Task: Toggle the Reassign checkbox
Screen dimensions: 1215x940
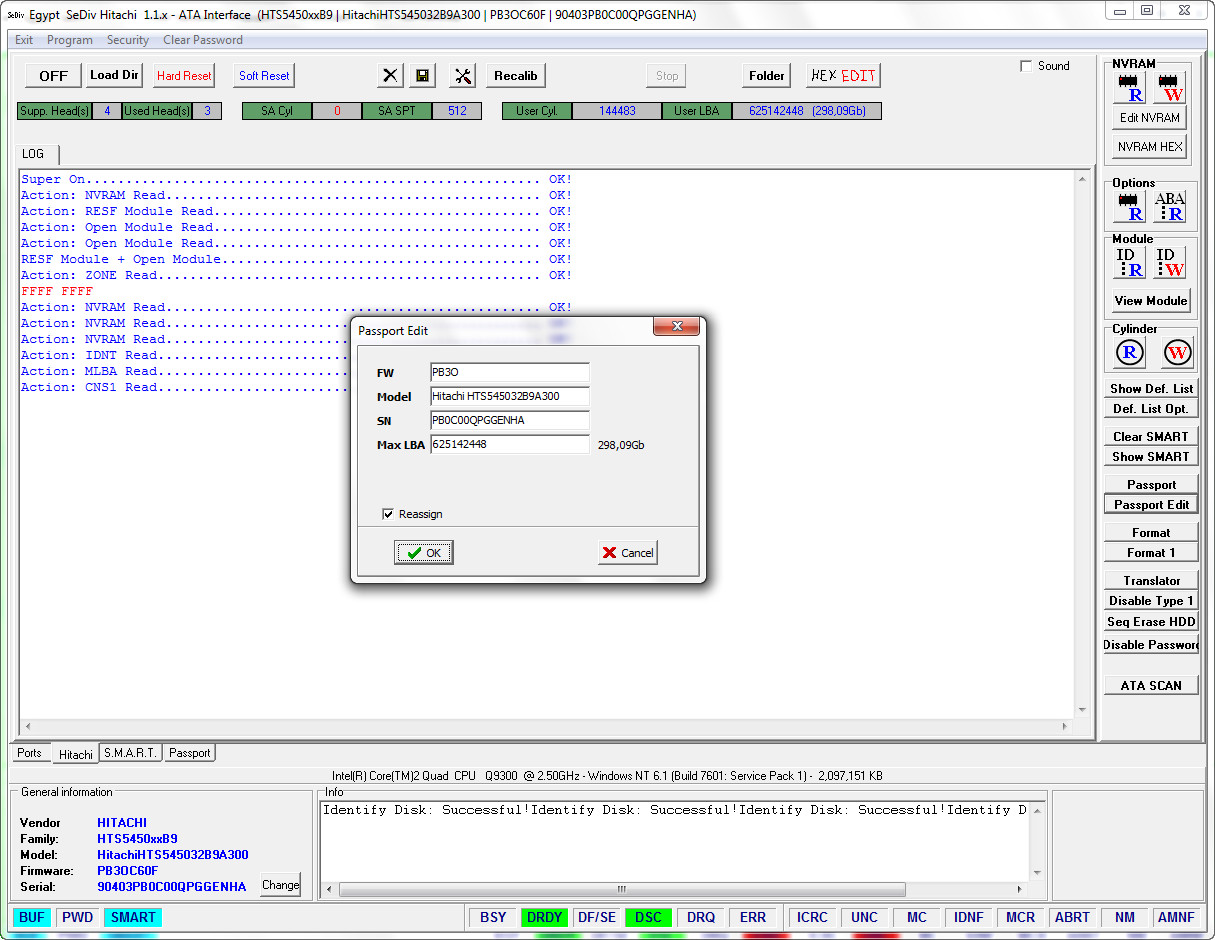Action: click(x=388, y=514)
